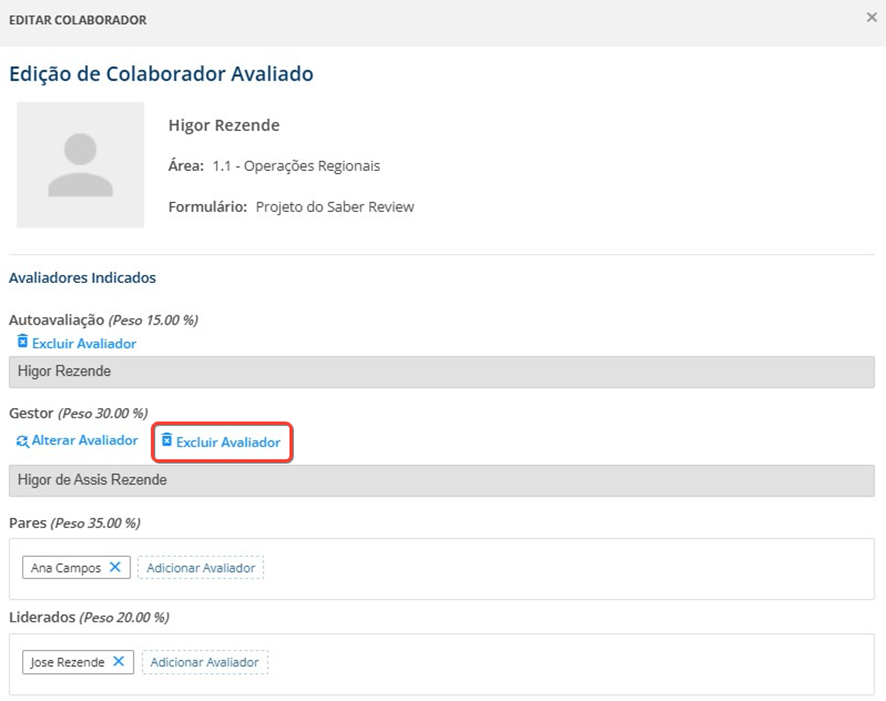The image size is (886, 701).
Task: Select the Higor Rezende autoavaliação field
Action: click(x=441, y=371)
